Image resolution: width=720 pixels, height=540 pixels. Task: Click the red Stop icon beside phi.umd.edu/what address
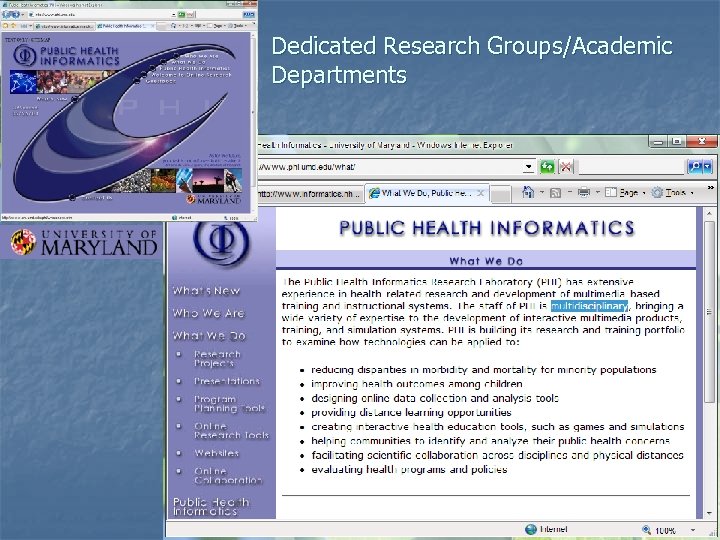566,167
